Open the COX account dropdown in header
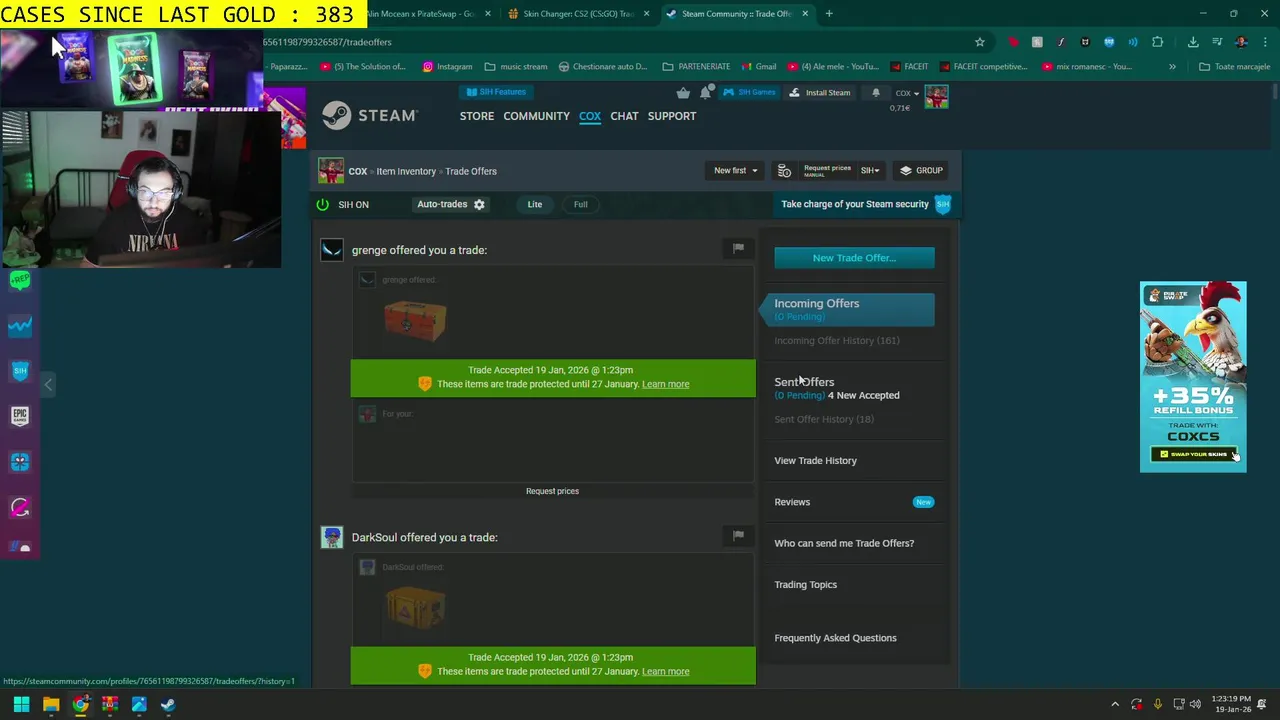Viewport: 1280px width, 720px height. click(x=907, y=93)
